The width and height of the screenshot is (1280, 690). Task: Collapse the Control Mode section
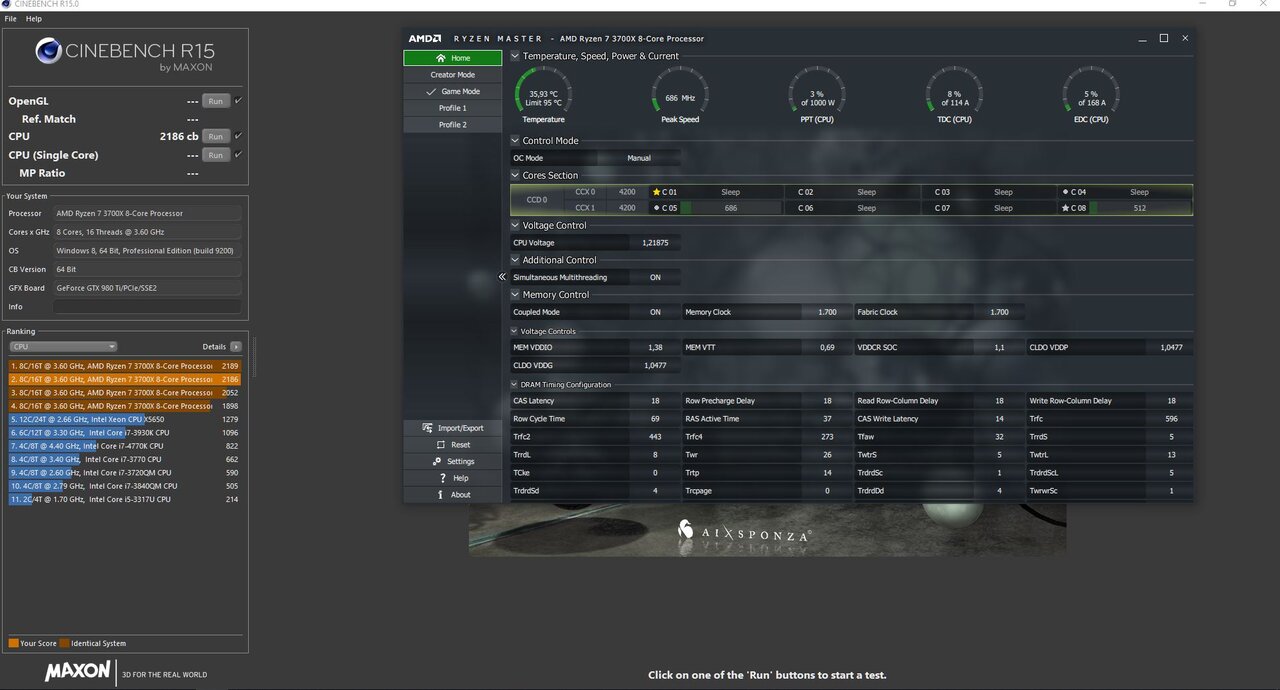click(x=515, y=141)
